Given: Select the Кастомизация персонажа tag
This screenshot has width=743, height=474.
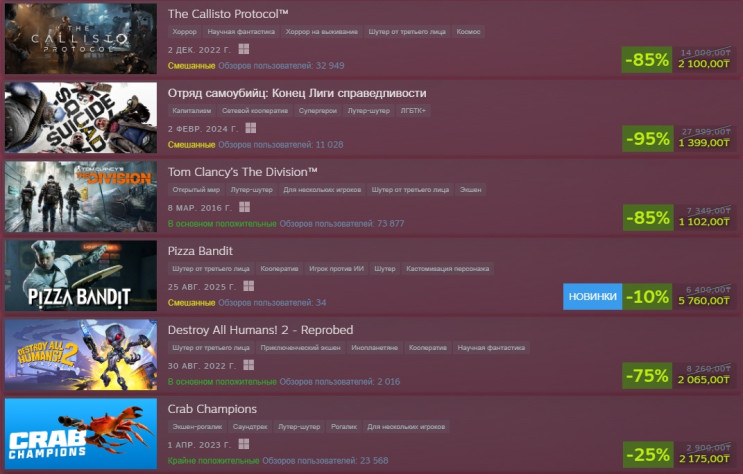Looking at the screenshot, I should coord(448,268).
